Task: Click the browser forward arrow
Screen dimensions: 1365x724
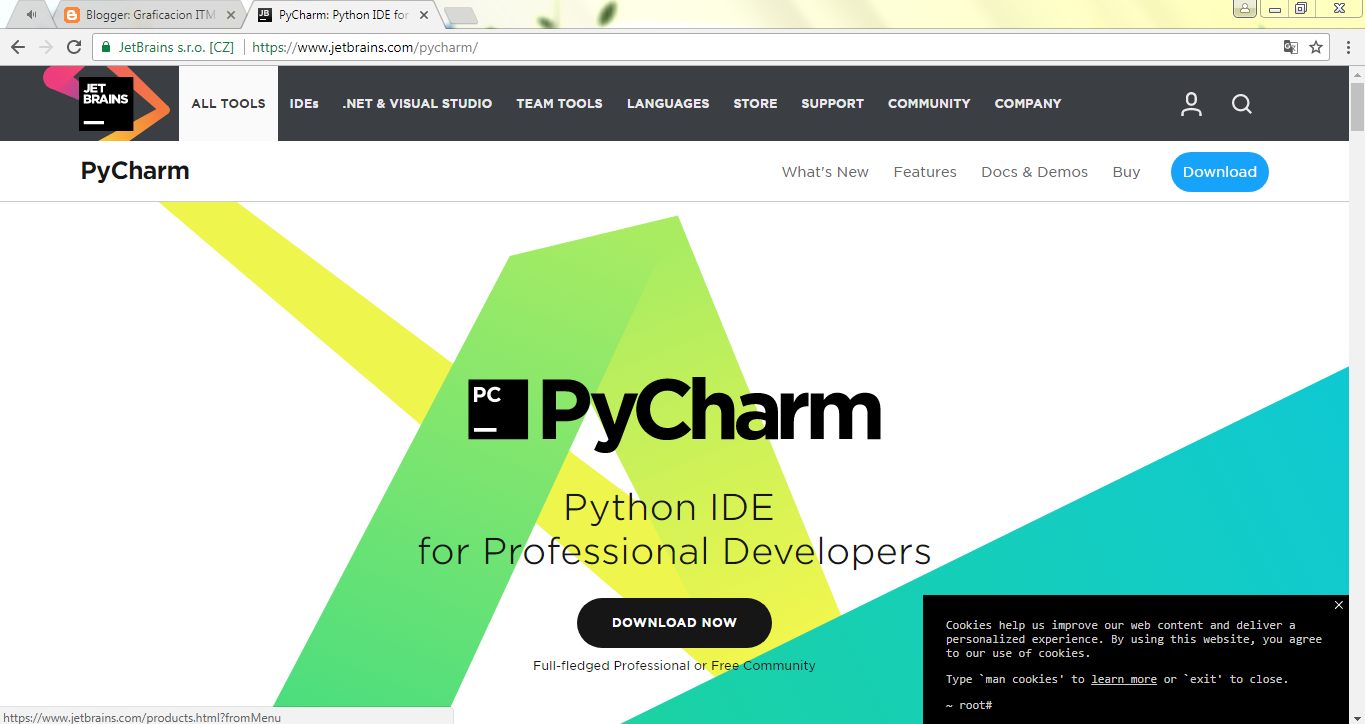Action: pos(46,47)
